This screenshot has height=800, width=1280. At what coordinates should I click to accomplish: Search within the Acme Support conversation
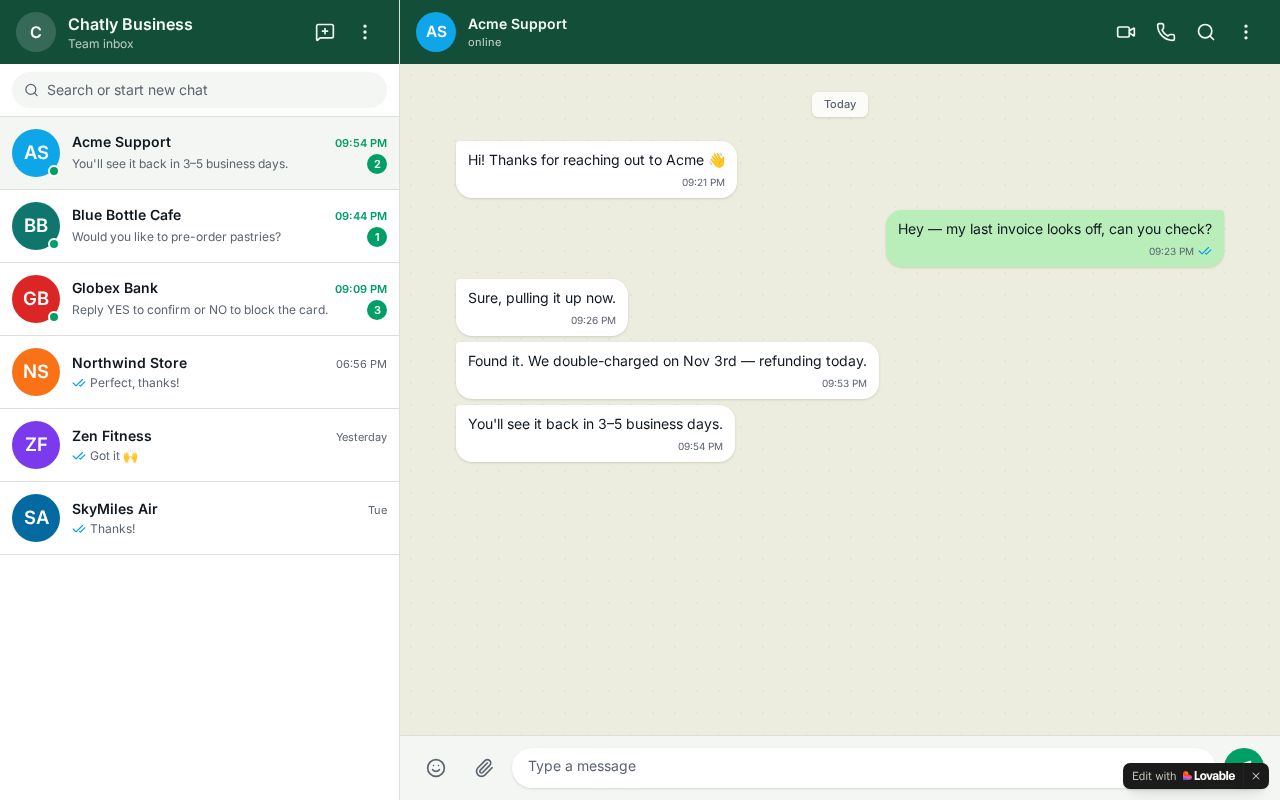pos(1206,32)
